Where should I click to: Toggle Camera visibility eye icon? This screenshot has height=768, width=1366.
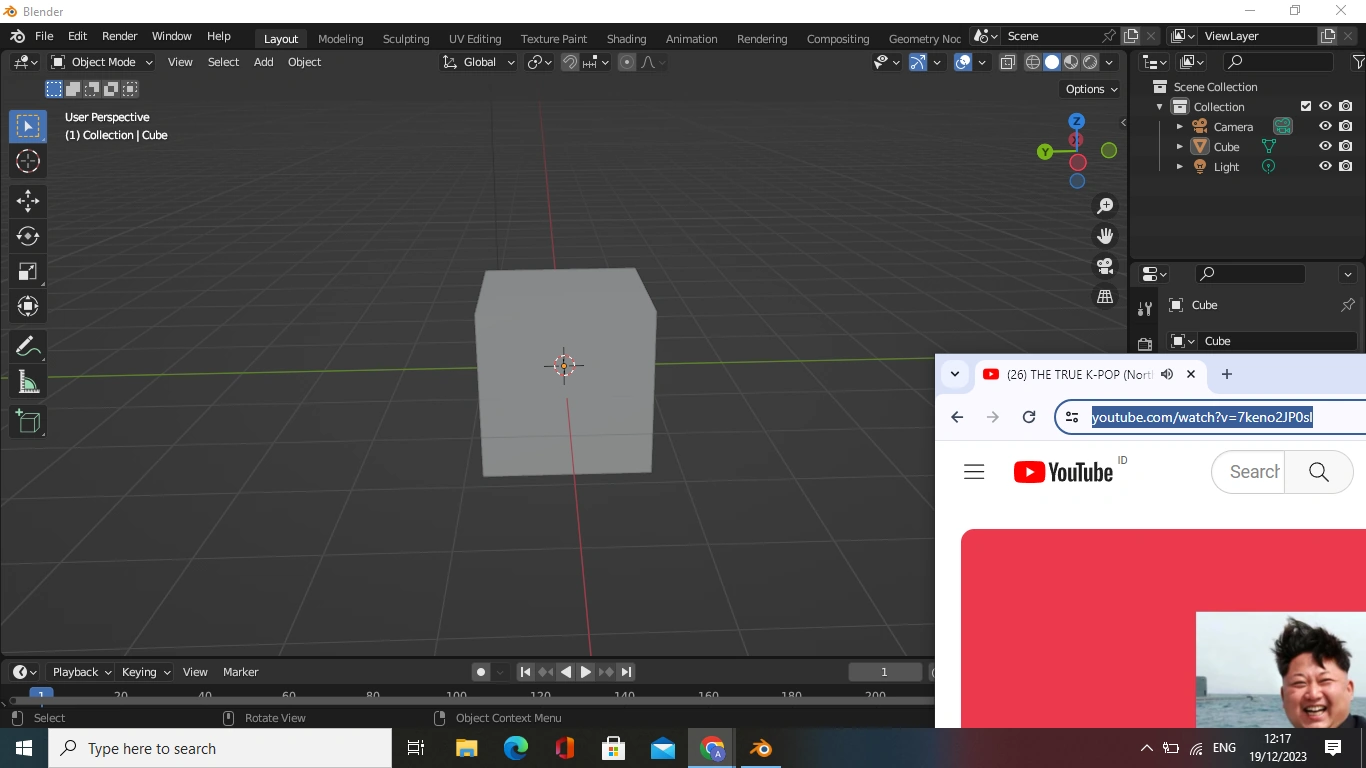coord(1325,126)
